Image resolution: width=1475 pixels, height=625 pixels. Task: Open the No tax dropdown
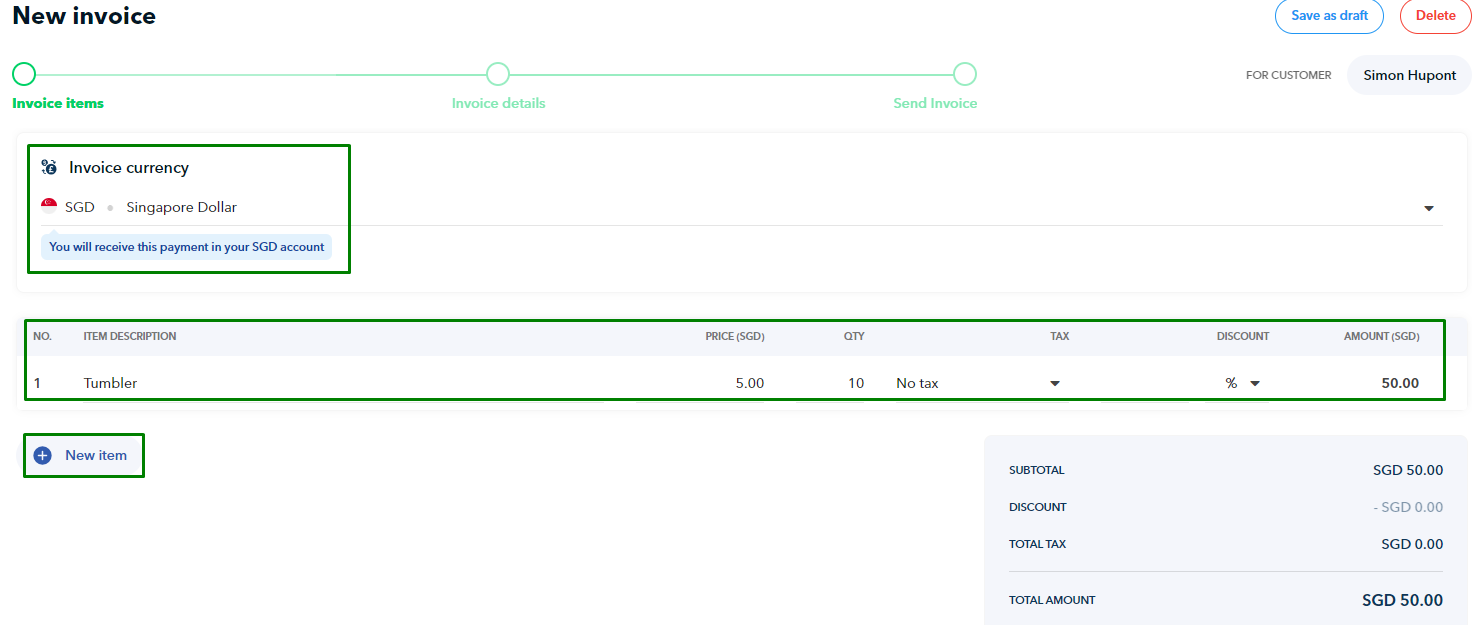(x=1054, y=383)
